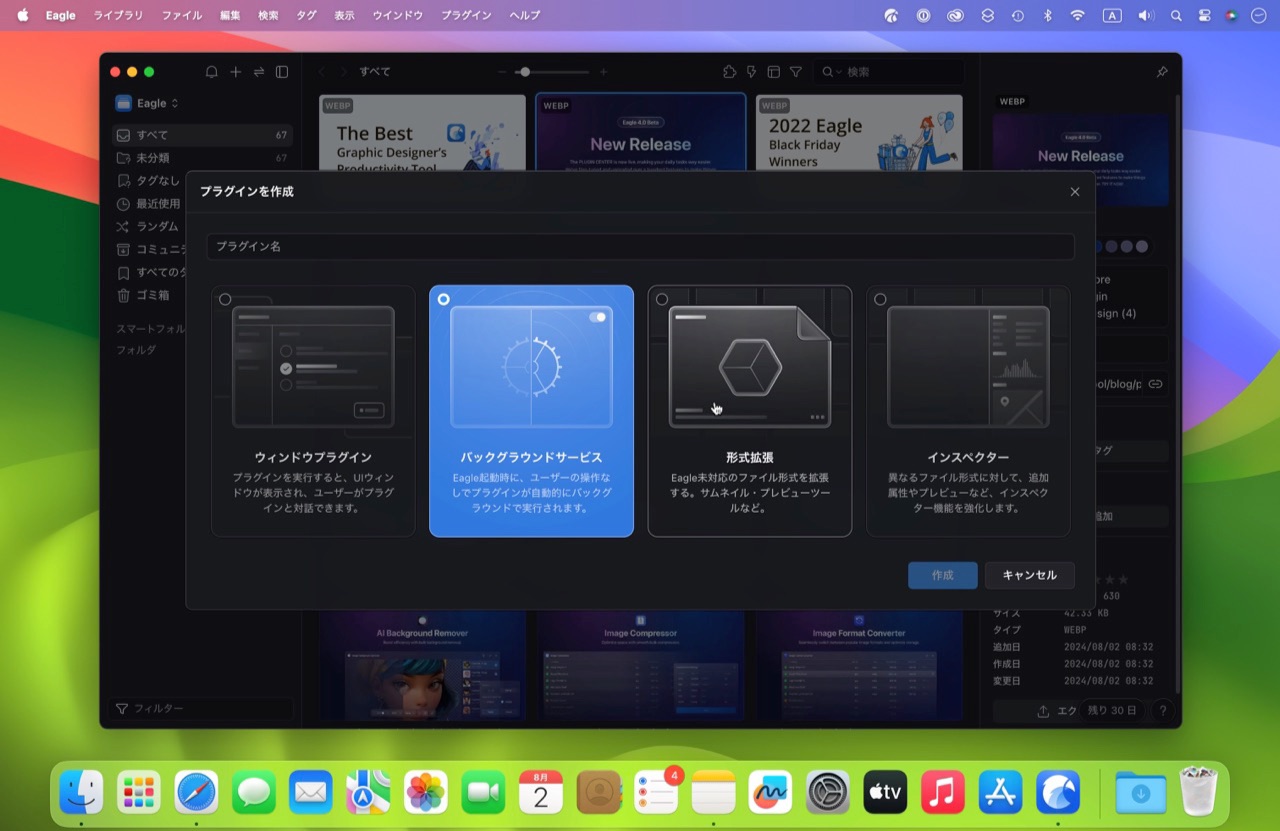Open The Best Graphic Designer's thumbnail
Screen dimensions: 1280x831
tap(422, 133)
